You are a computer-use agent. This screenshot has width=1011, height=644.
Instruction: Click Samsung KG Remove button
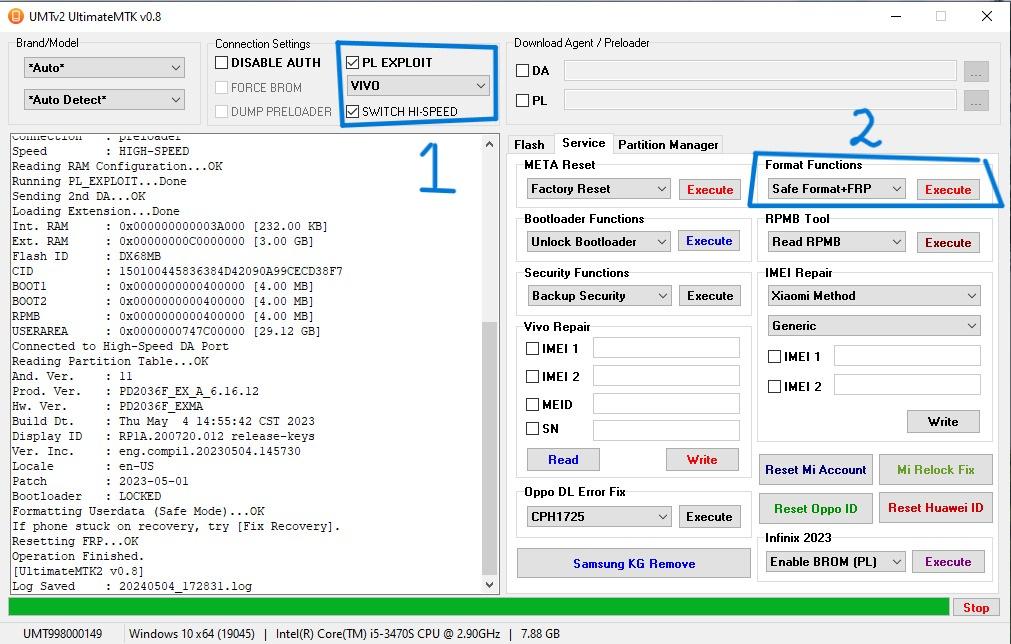click(x=634, y=563)
